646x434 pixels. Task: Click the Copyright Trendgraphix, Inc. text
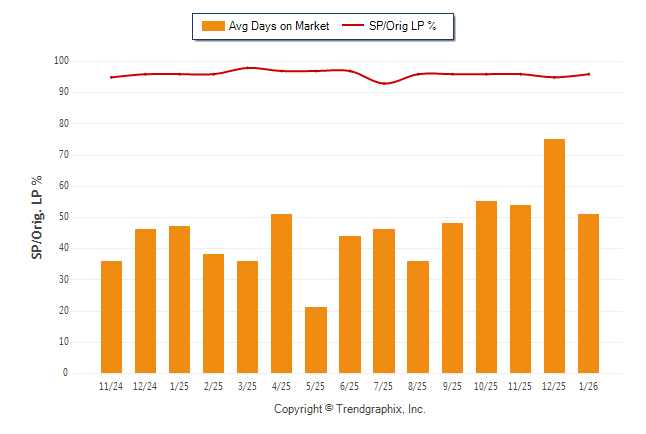349,409
